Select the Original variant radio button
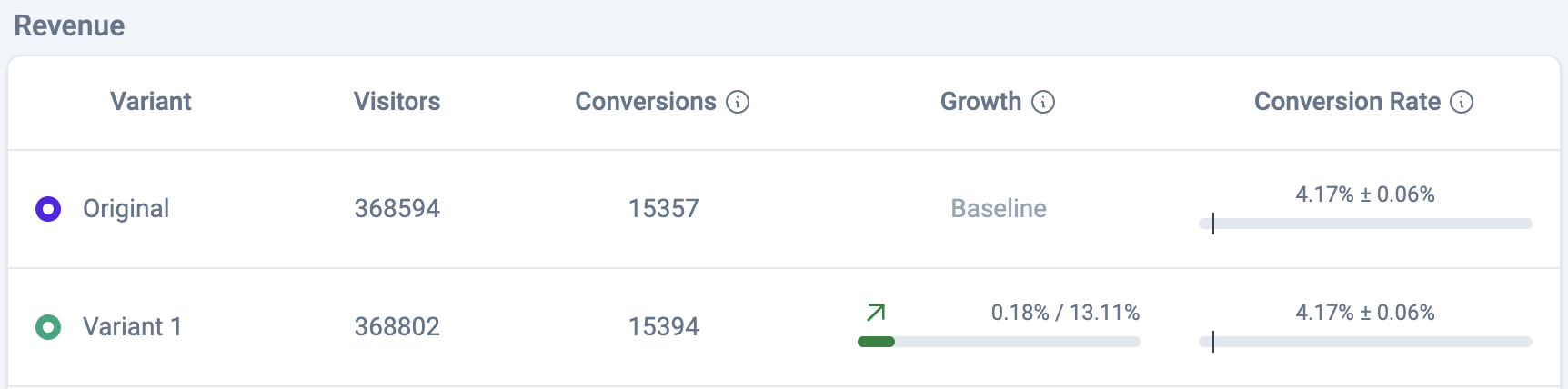1568x389 pixels. coord(48,209)
